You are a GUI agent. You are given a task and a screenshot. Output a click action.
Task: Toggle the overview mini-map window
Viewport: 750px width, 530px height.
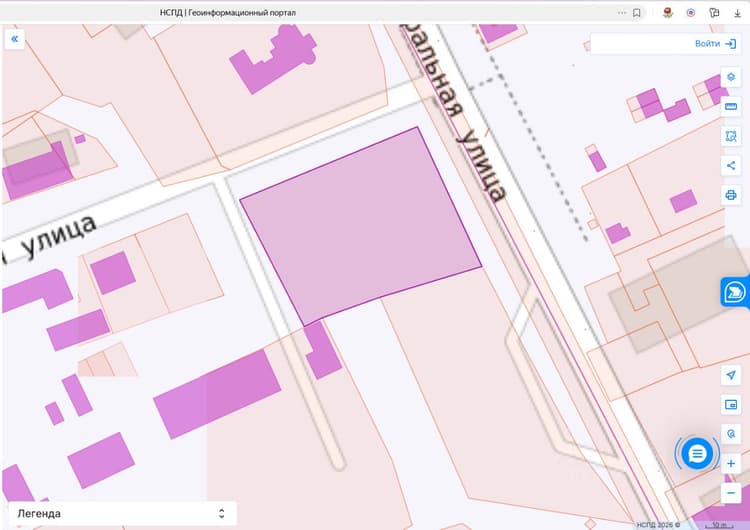click(x=730, y=405)
